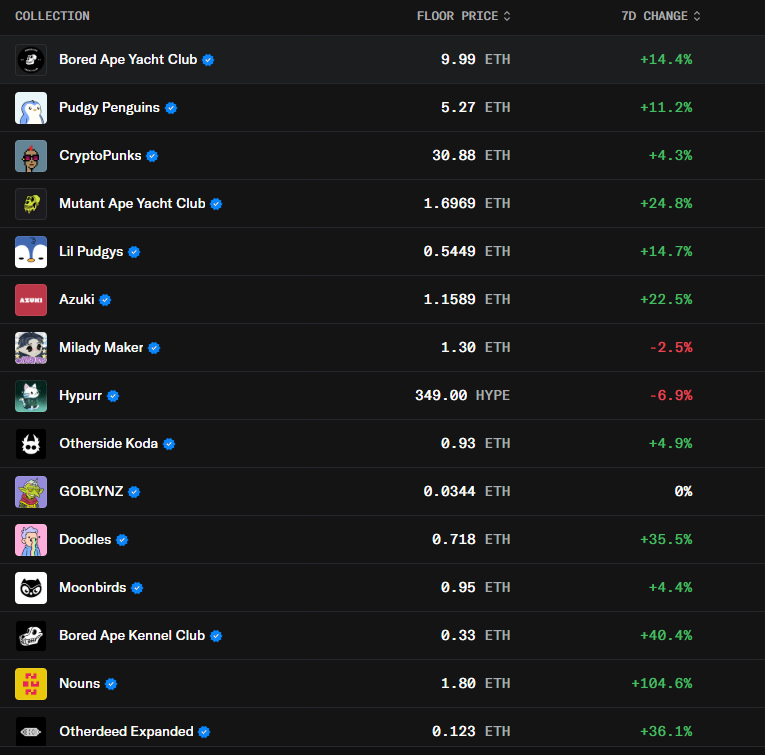
Task: Click the Milady Maker verified badge
Action: pos(154,348)
